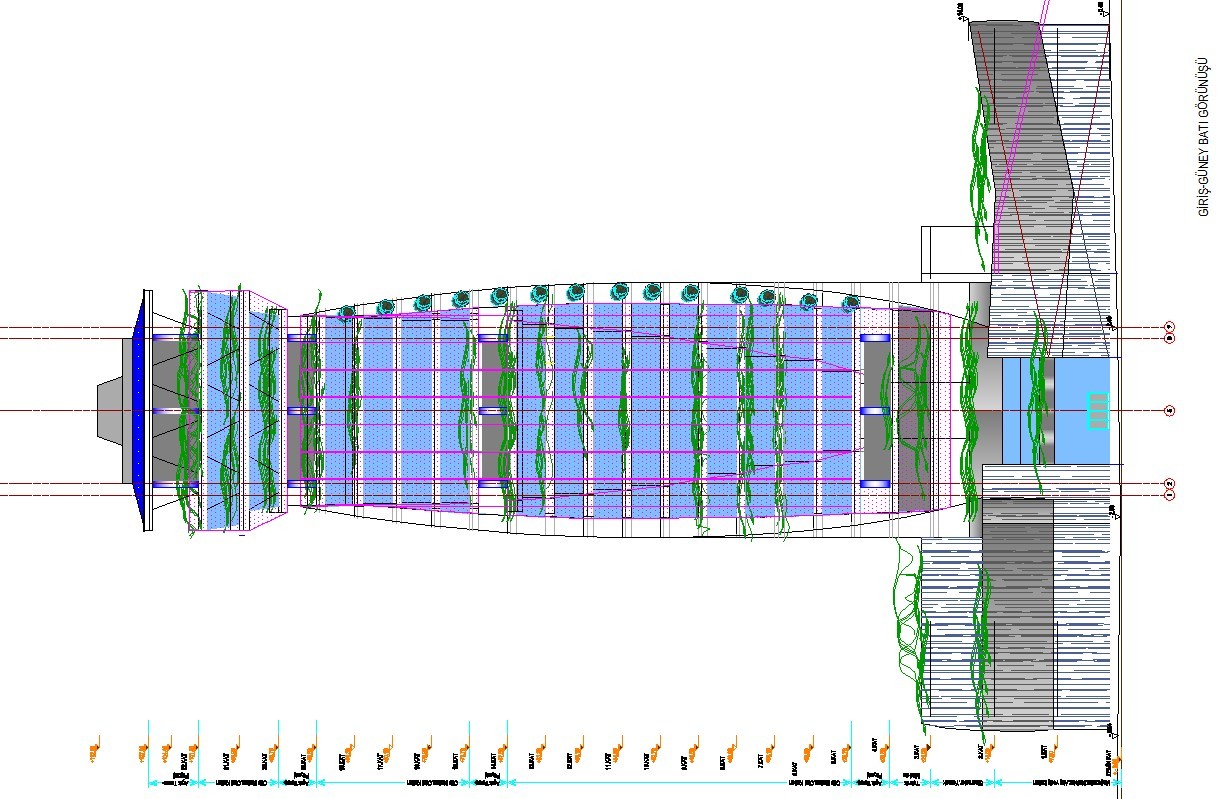Pick the gray spire tip at the tower top
Viewport: 1218px width, 799px height.
[109, 410]
